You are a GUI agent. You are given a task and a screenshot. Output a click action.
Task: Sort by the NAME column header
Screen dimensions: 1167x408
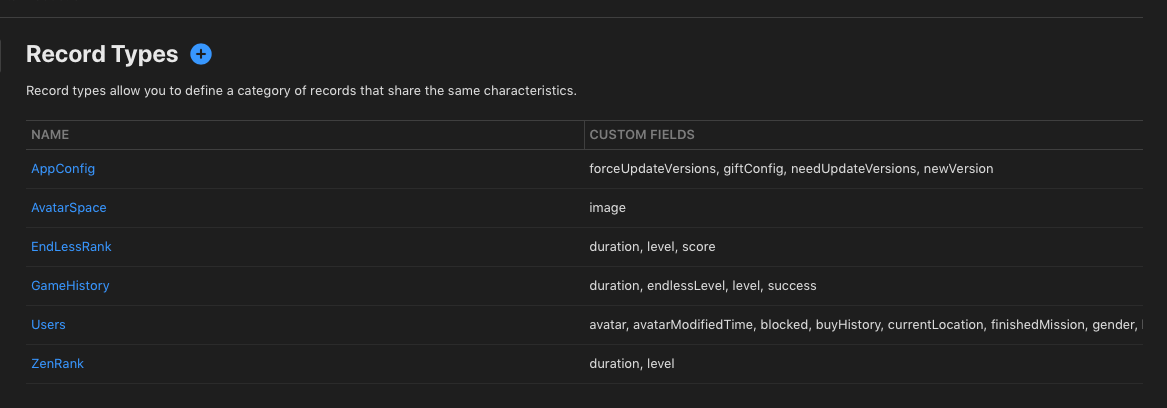pyautogui.click(x=50, y=135)
